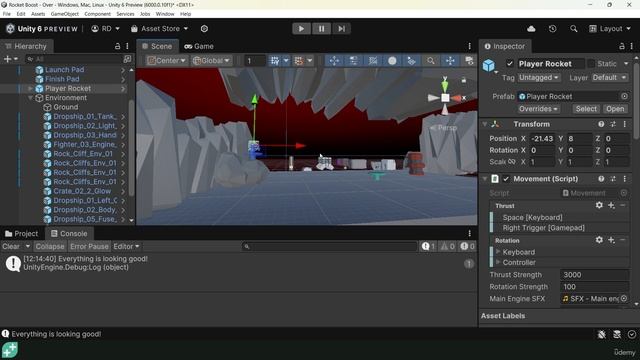Viewport: 640px width, 360px height.
Task: Toggle the grid visibility icon in Scene toolbar
Action: click(x=275, y=60)
